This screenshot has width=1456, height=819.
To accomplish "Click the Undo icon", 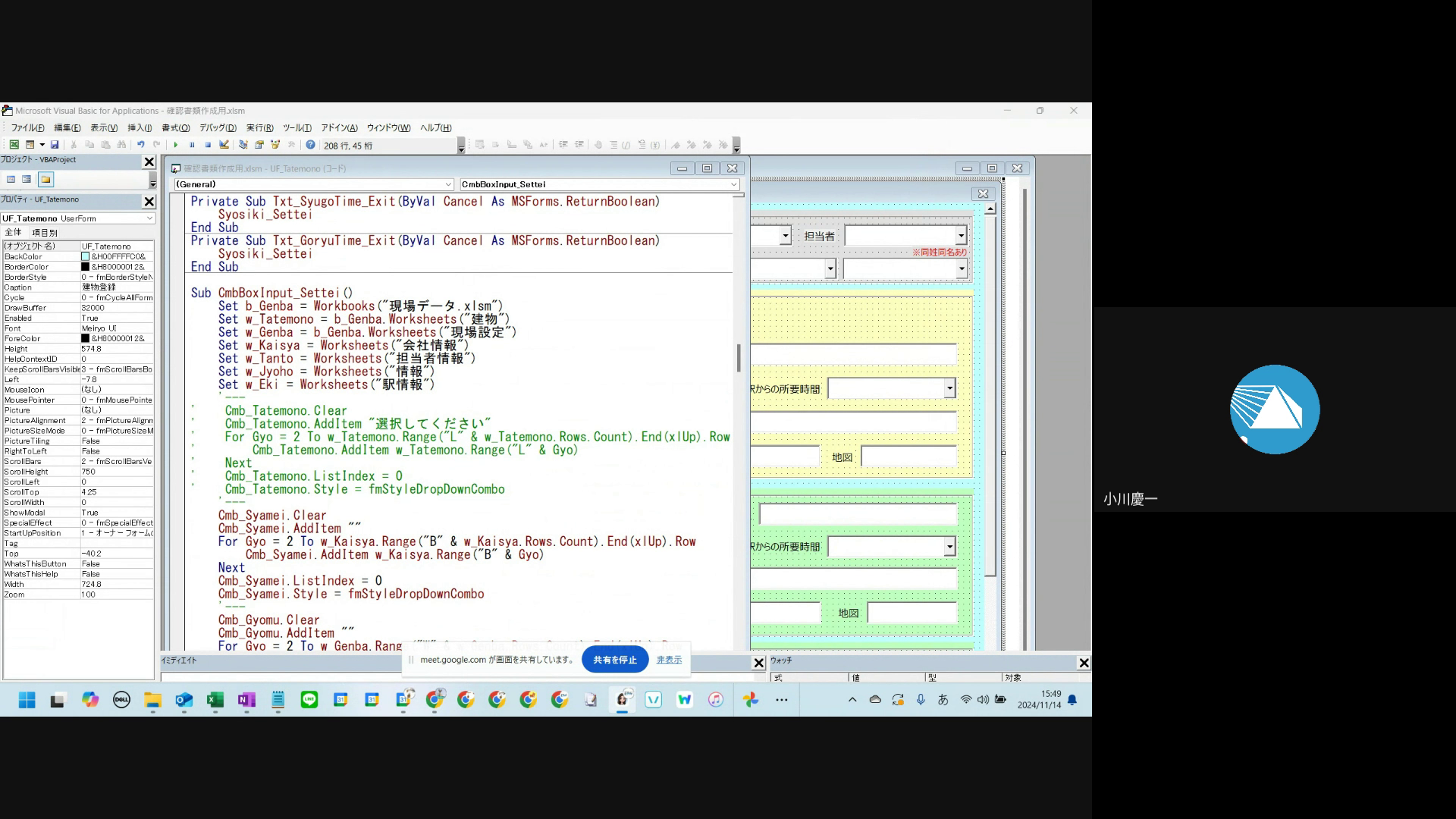I will click(140, 145).
